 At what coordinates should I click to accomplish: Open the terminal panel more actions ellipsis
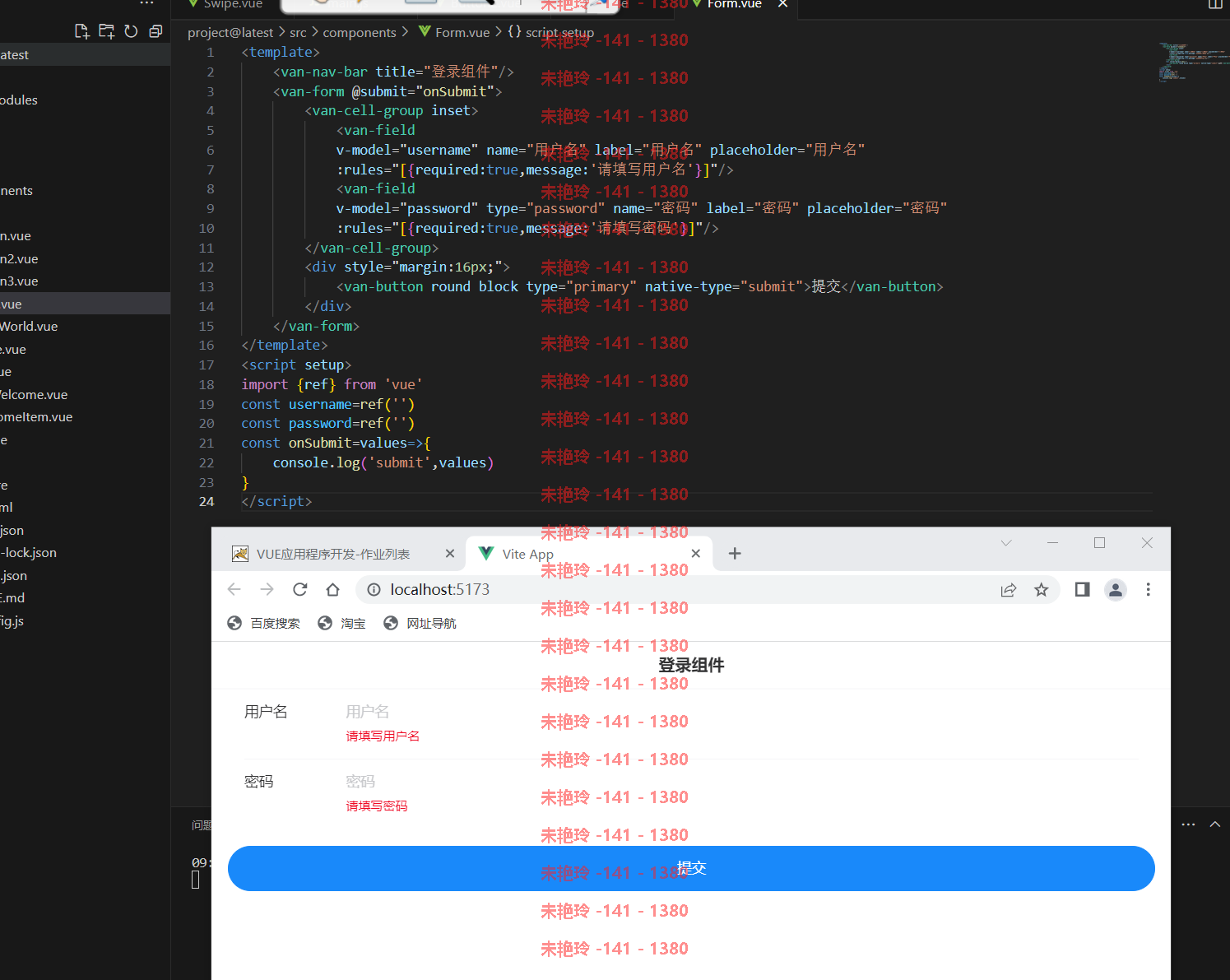1188,824
